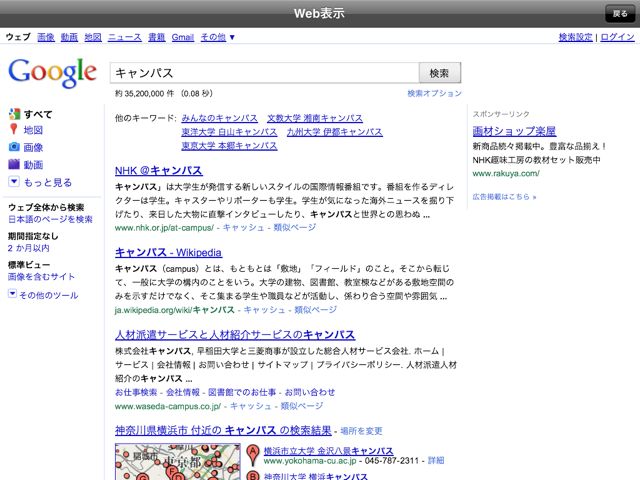
Task: Open cached page of waseda-campus.co.jp result
Action: click(x=251, y=406)
